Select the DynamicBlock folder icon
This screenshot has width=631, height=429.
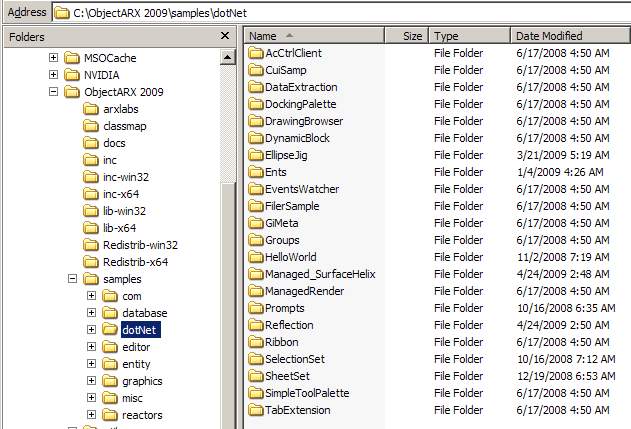256,138
